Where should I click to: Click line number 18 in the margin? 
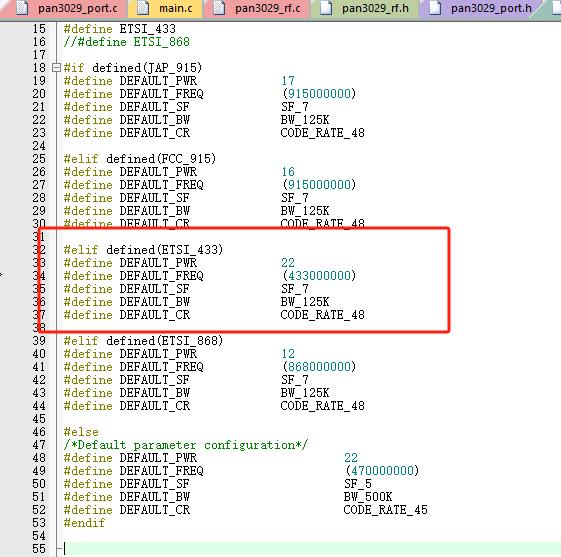point(39,68)
